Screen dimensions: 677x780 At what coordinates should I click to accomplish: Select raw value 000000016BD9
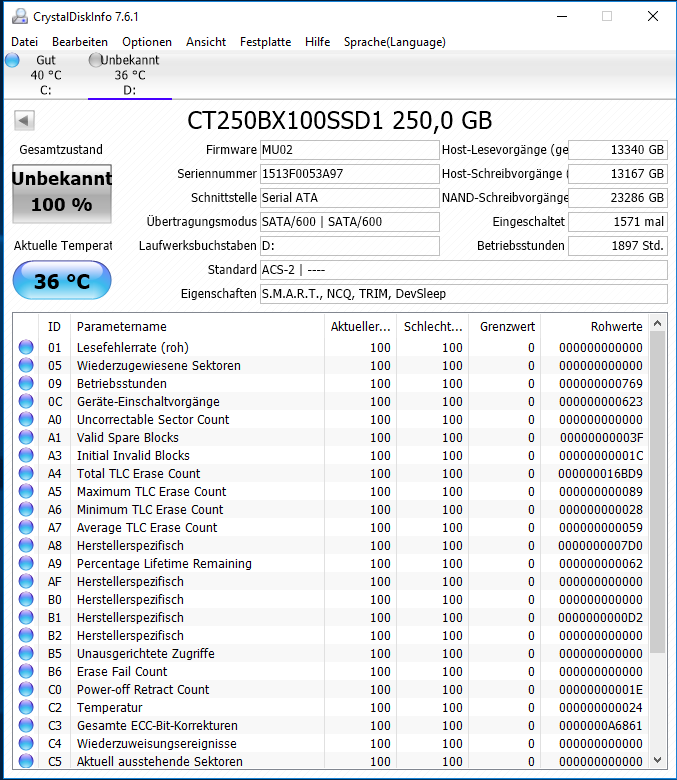tap(600, 473)
